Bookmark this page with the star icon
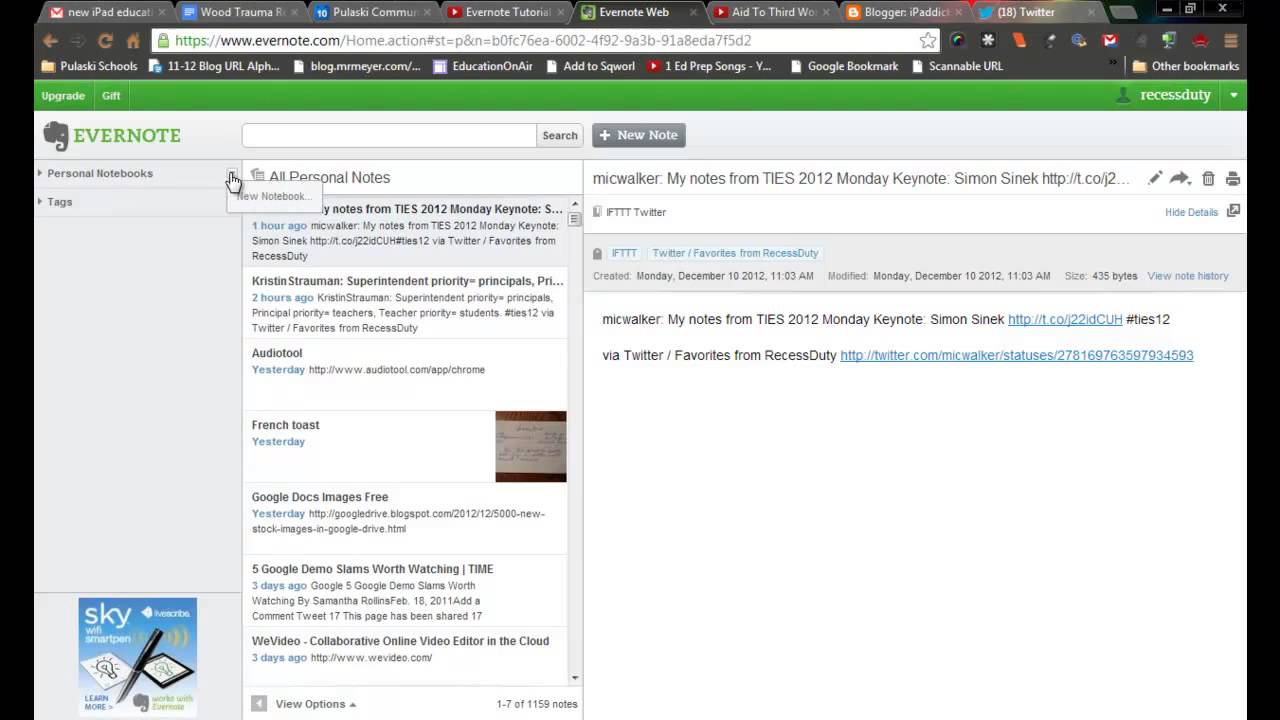Screen dimensions: 1280x720 coord(928,41)
